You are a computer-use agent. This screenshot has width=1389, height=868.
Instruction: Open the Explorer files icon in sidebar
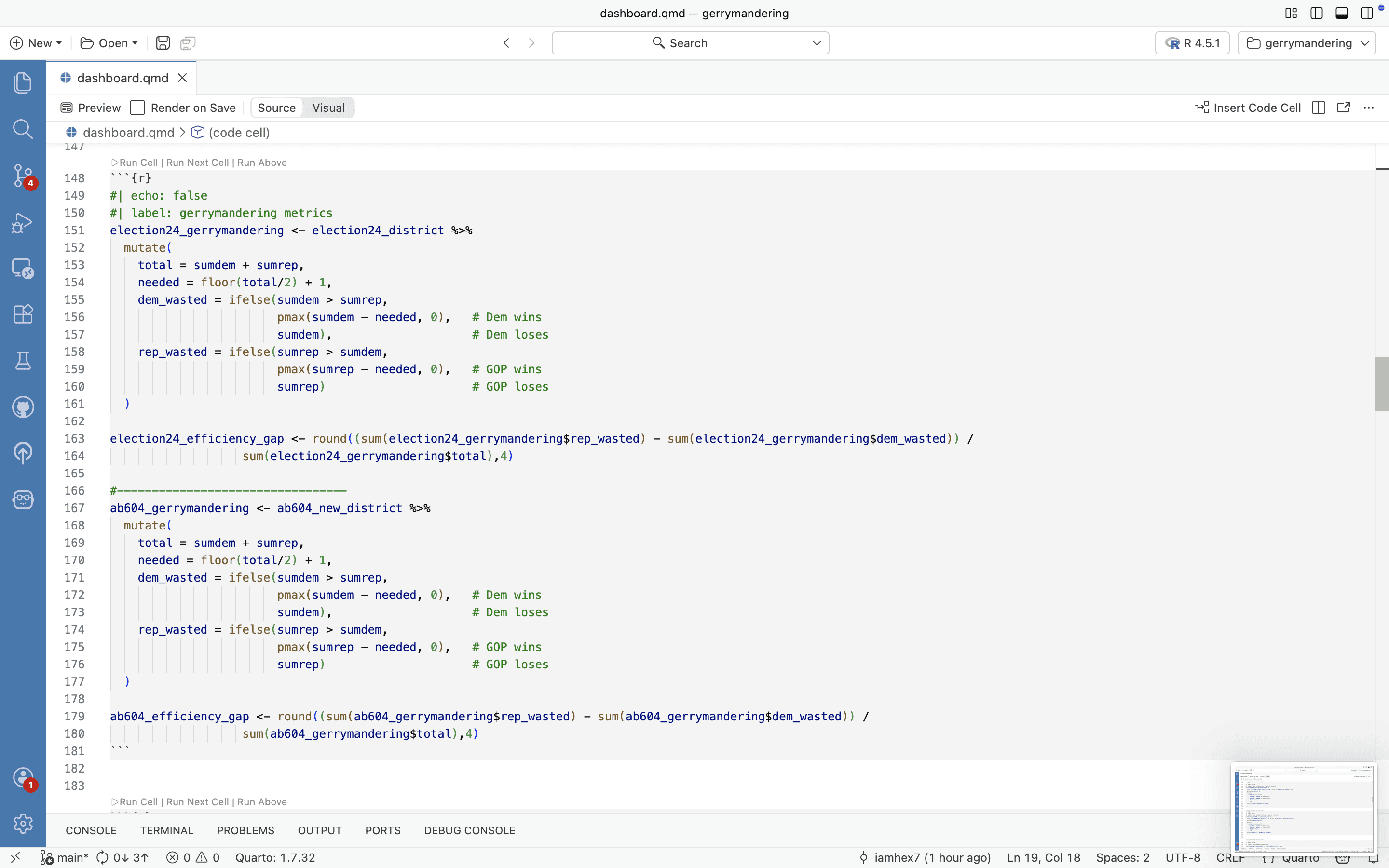(x=23, y=82)
